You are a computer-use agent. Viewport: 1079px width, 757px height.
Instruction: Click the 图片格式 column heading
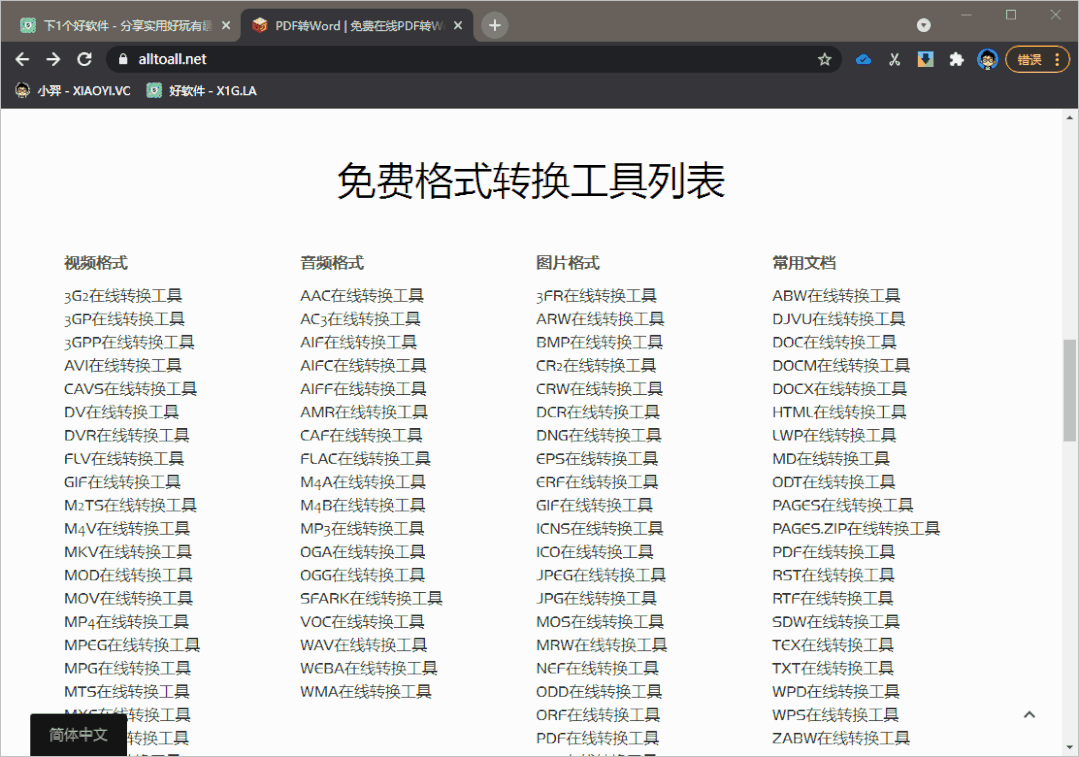click(x=568, y=262)
